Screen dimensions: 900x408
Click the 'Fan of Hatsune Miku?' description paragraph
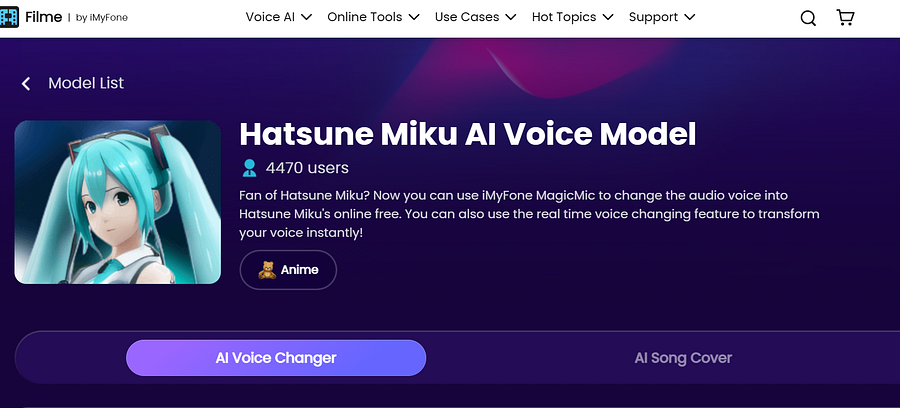[x=529, y=215]
